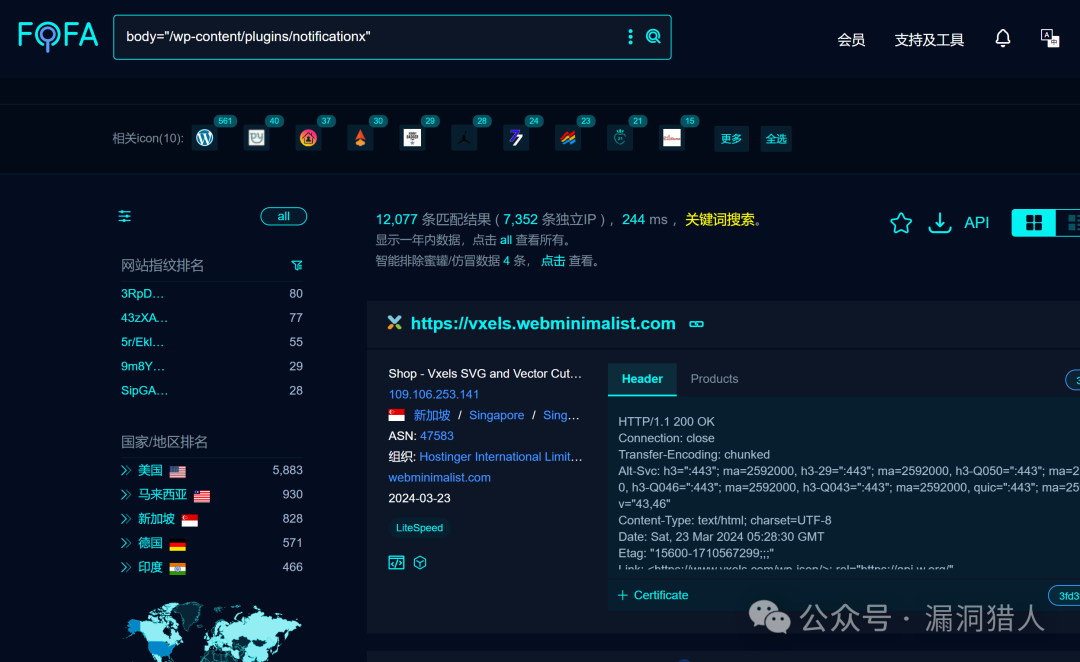The image size is (1080, 662).
Task: Click the API link
Action: tap(976, 223)
